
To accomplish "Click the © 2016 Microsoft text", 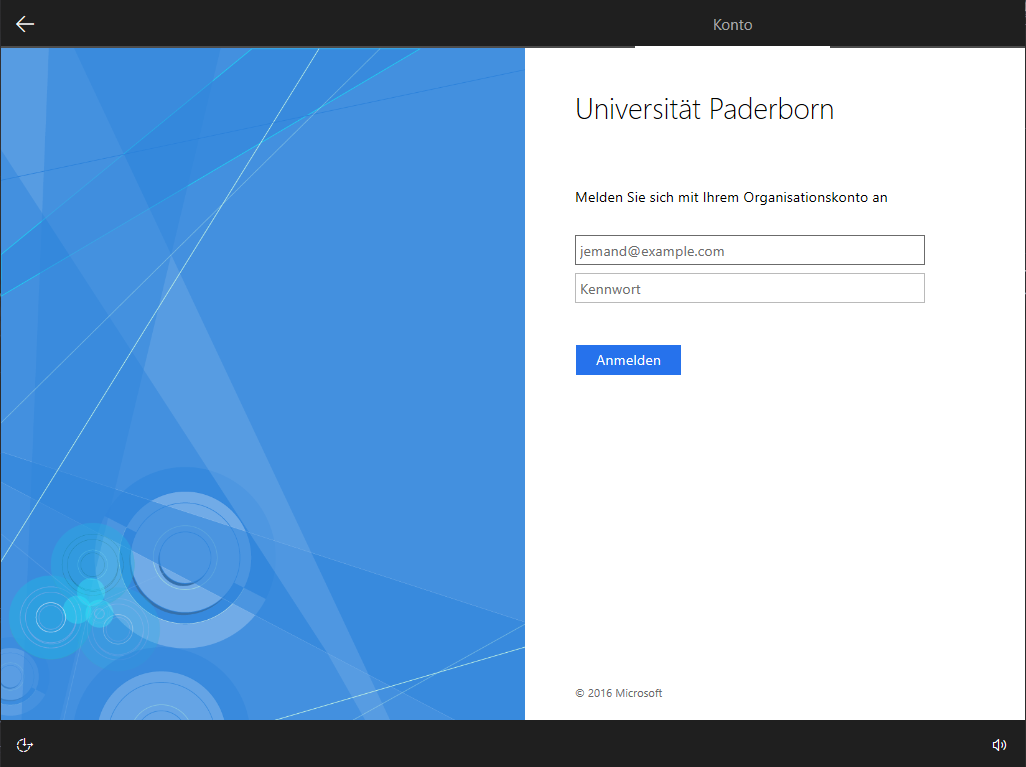I will point(618,693).
